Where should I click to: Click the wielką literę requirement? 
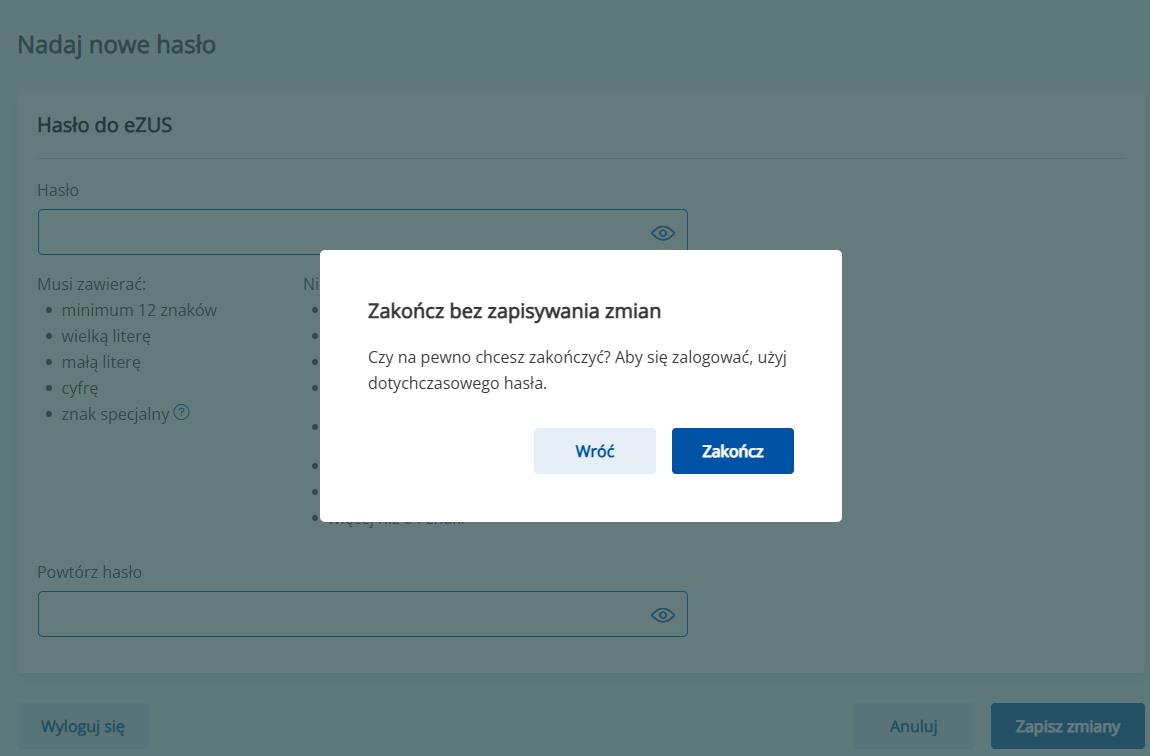[106, 336]
